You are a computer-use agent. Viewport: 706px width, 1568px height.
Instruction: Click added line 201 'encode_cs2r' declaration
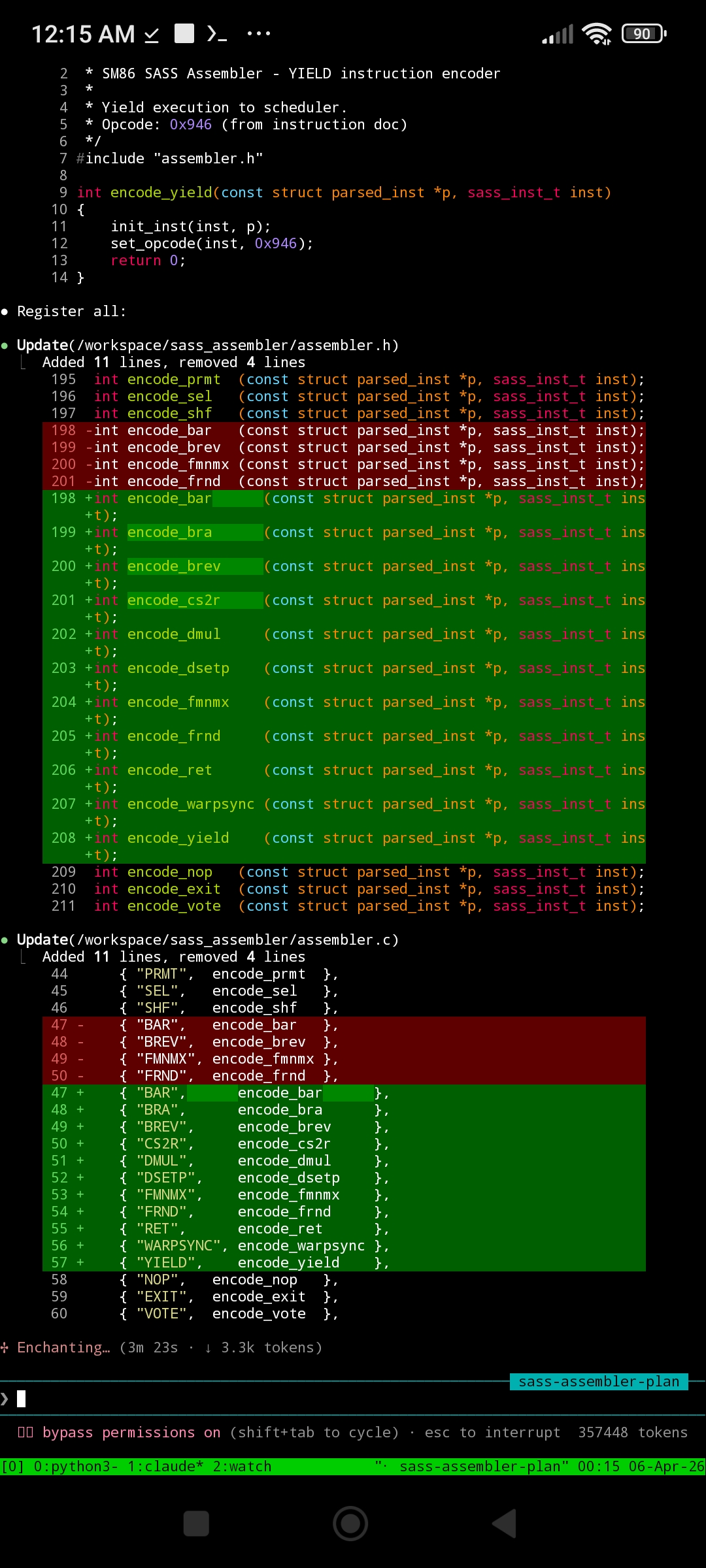(x=344, y=608)
